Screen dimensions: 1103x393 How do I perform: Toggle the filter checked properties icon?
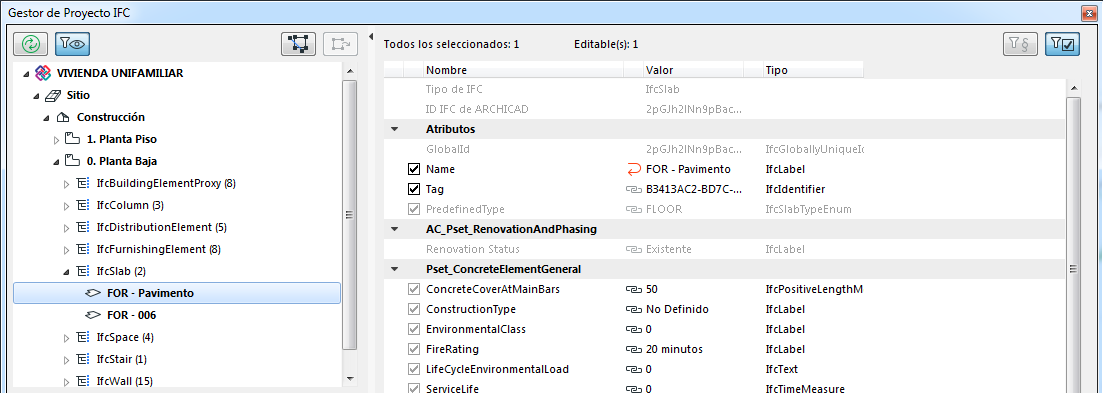(1062, 44)
